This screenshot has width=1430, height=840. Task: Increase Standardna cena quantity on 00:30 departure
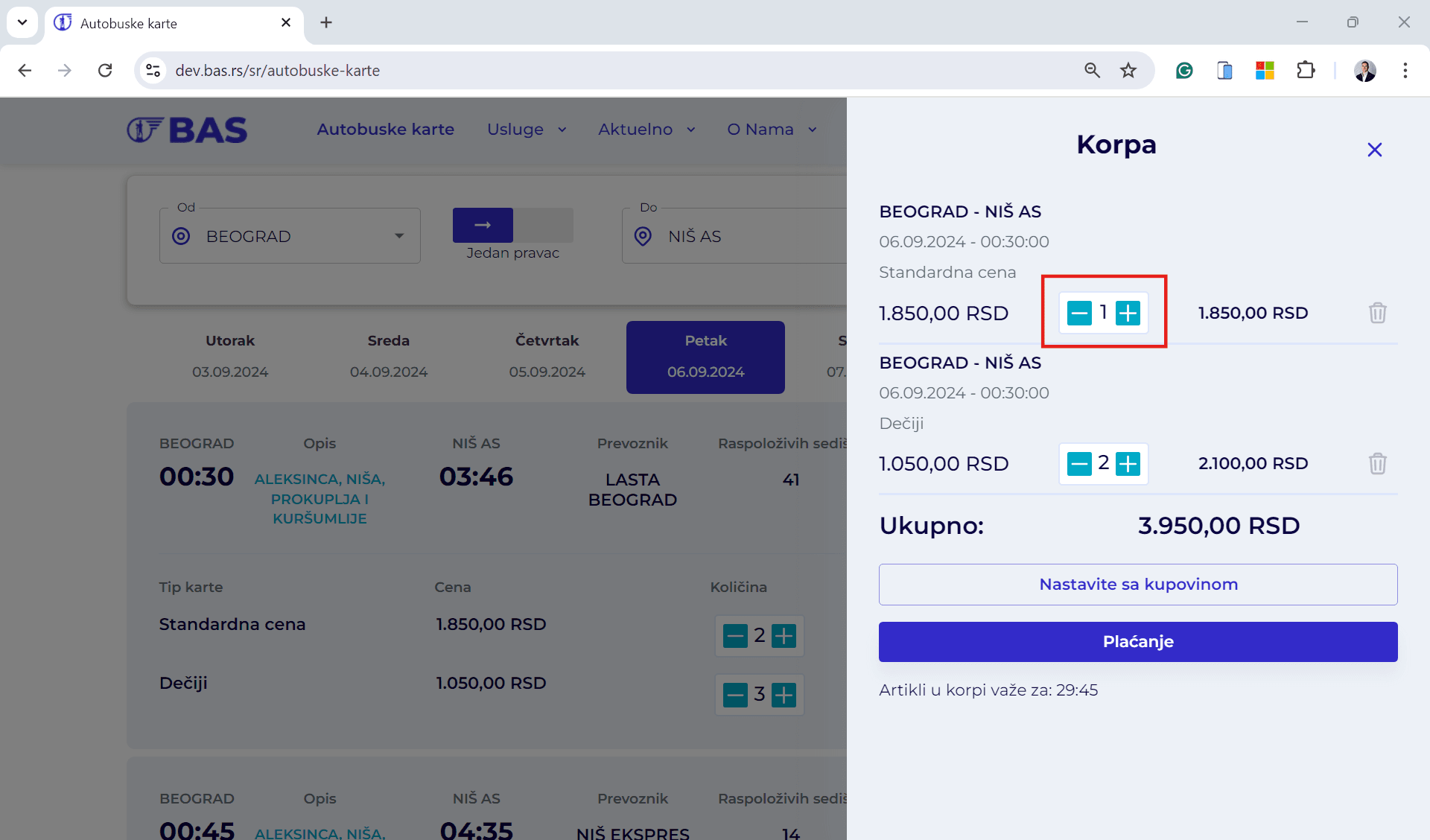point(784,636)
